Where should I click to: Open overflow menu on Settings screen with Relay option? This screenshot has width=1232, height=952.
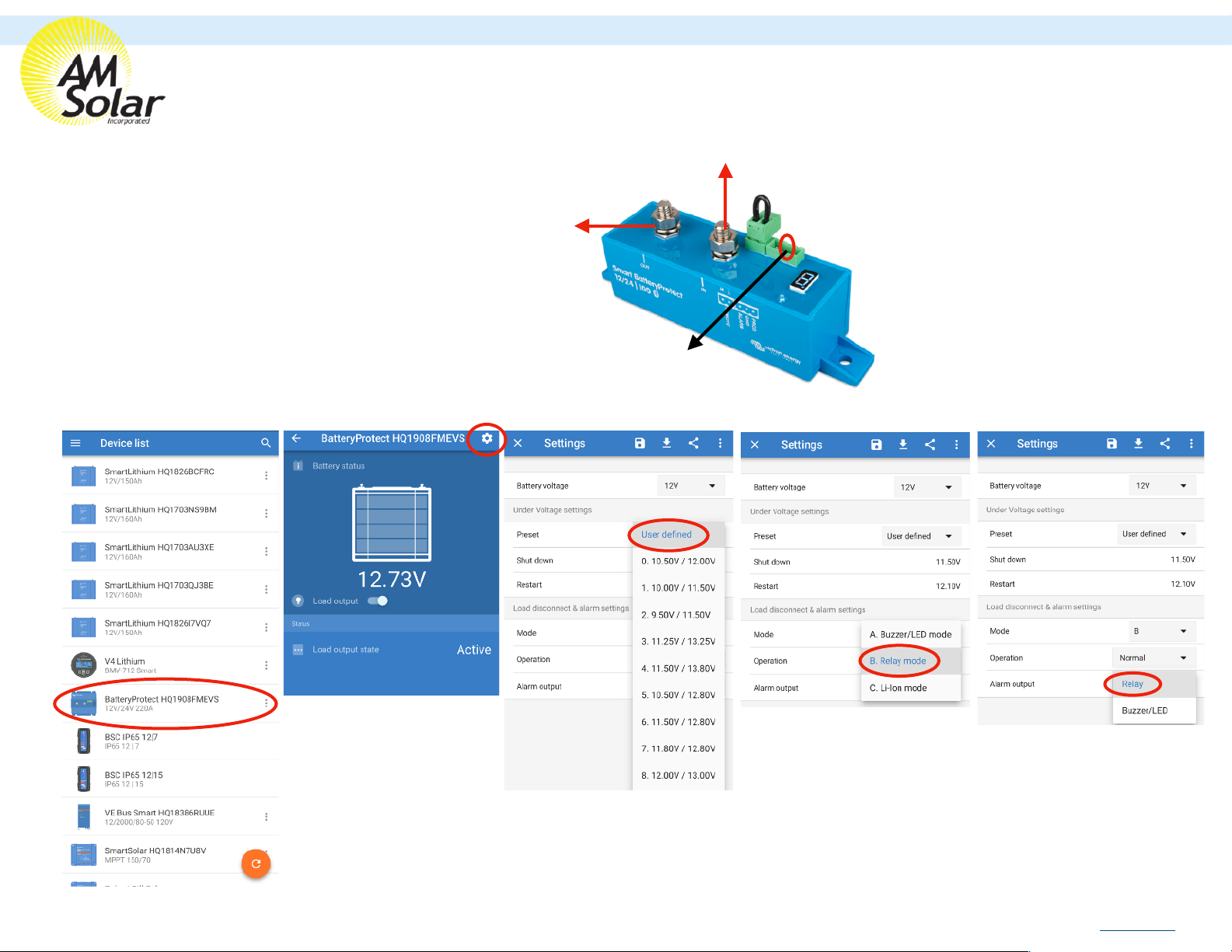pyautogui.click(x=1191, y=443)
